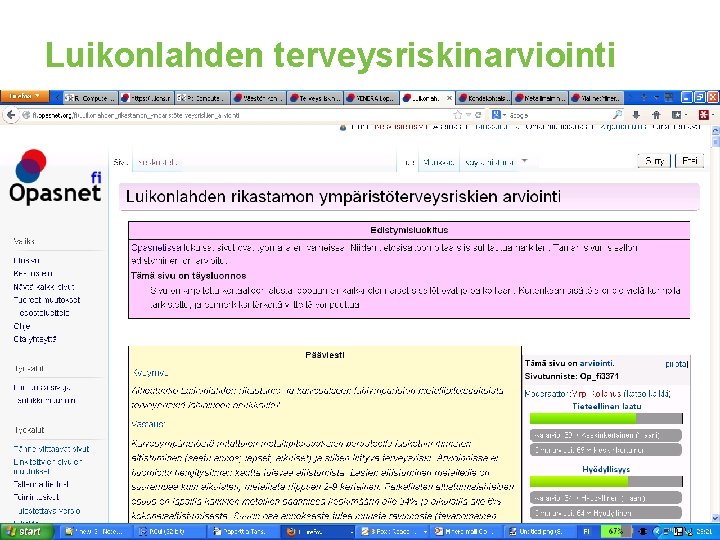Image resolution: width=720 pixels, height=540 pixels.
Task: Click the piilota link in info box
Action: (676, 364)
